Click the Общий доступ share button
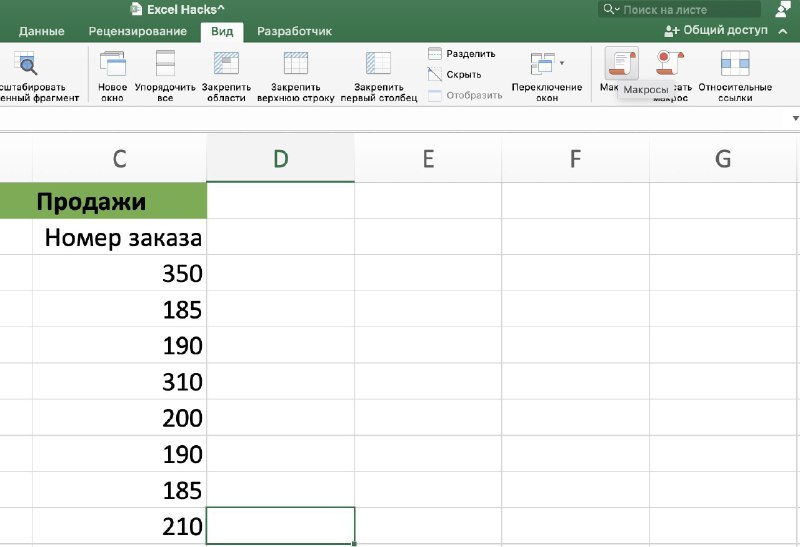 (x=716, y=31)
